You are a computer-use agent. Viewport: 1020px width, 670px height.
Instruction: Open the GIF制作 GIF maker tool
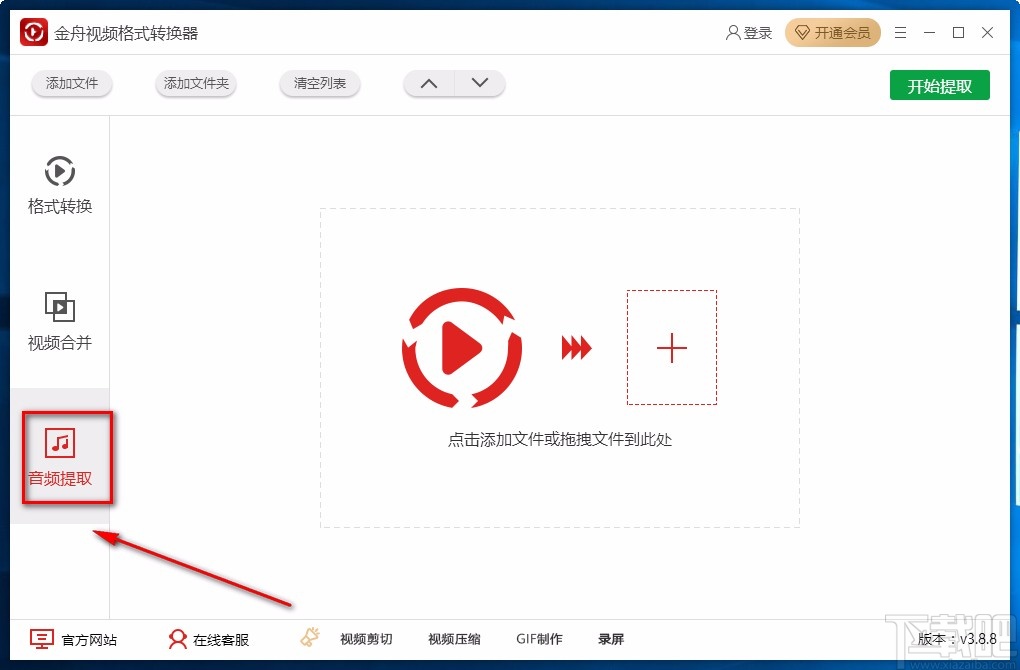pos(540,639)
